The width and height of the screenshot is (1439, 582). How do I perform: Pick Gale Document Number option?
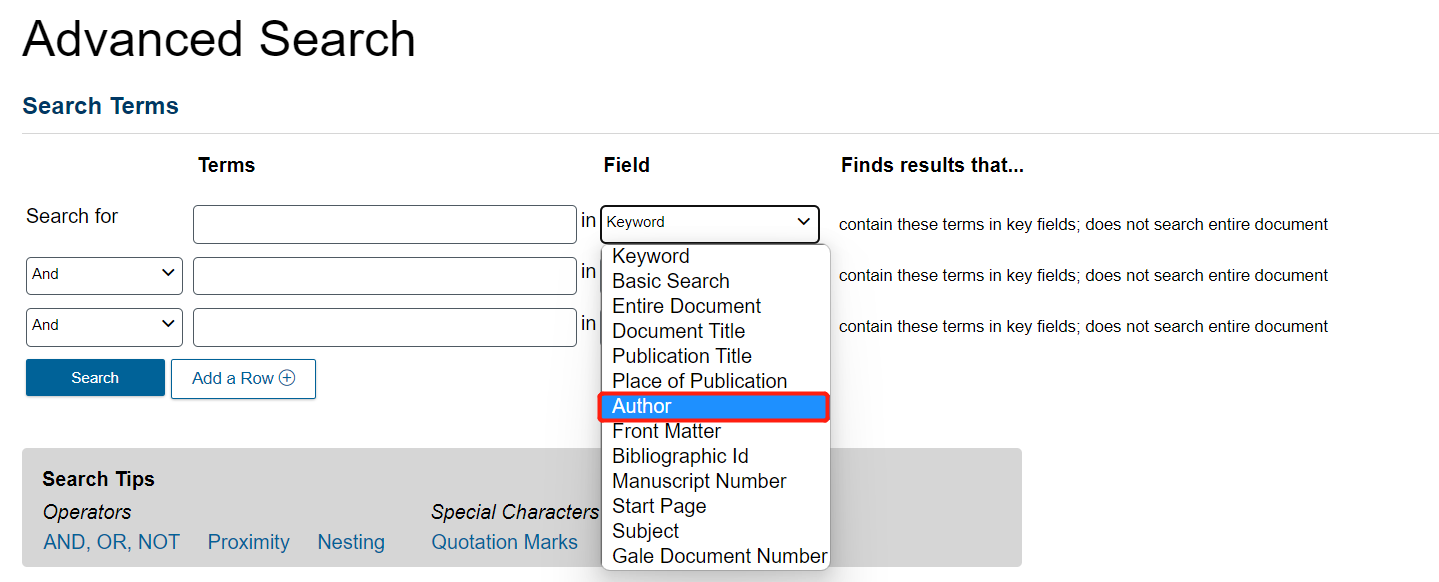[x=720, y=557]
